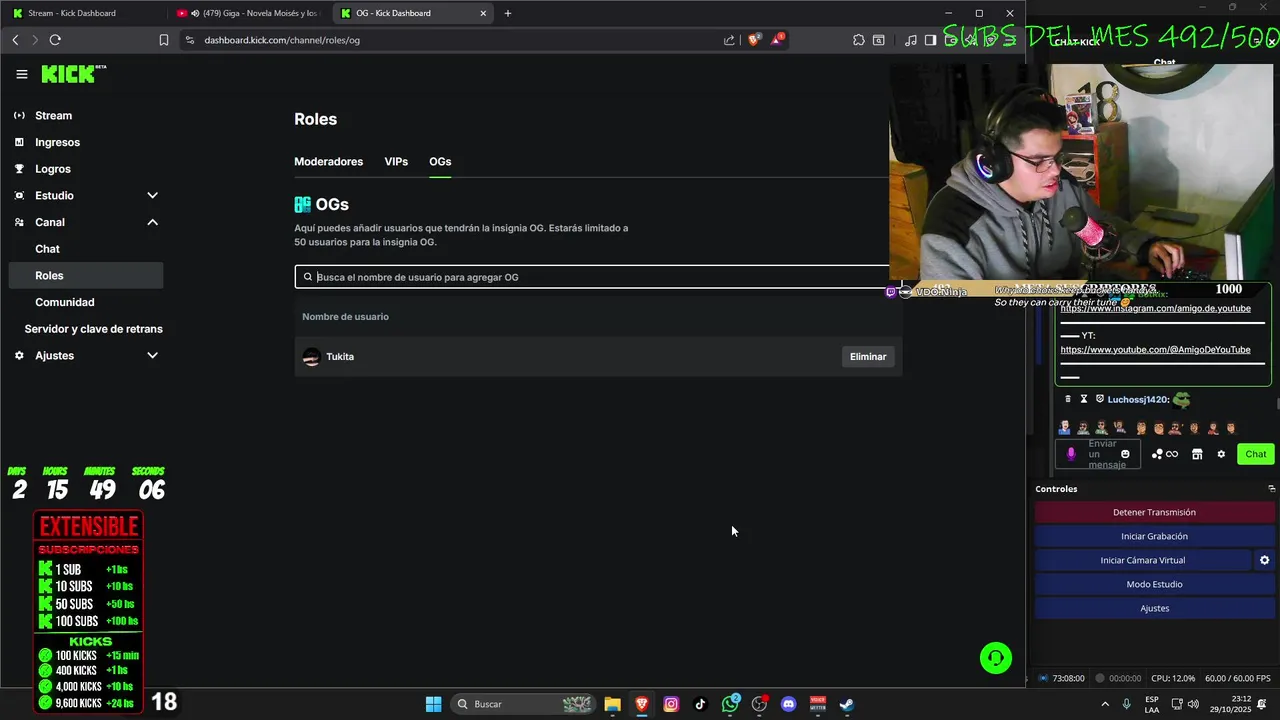This screenshot has height=720, width=1280.
Task: Go back in browser history
Action: click(15, 40)
